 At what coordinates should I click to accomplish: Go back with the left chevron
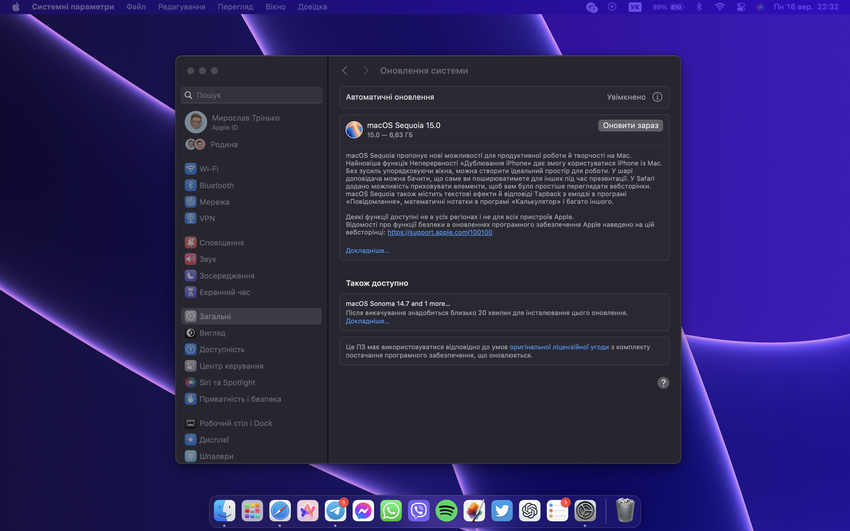pos(345,71)
